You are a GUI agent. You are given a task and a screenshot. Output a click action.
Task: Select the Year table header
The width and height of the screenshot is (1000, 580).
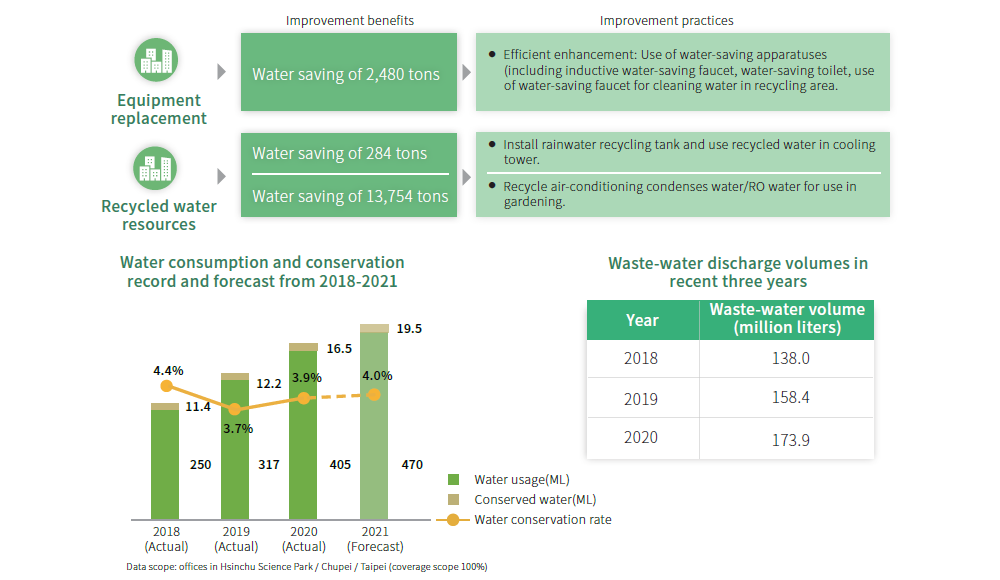tap(642, 320)
